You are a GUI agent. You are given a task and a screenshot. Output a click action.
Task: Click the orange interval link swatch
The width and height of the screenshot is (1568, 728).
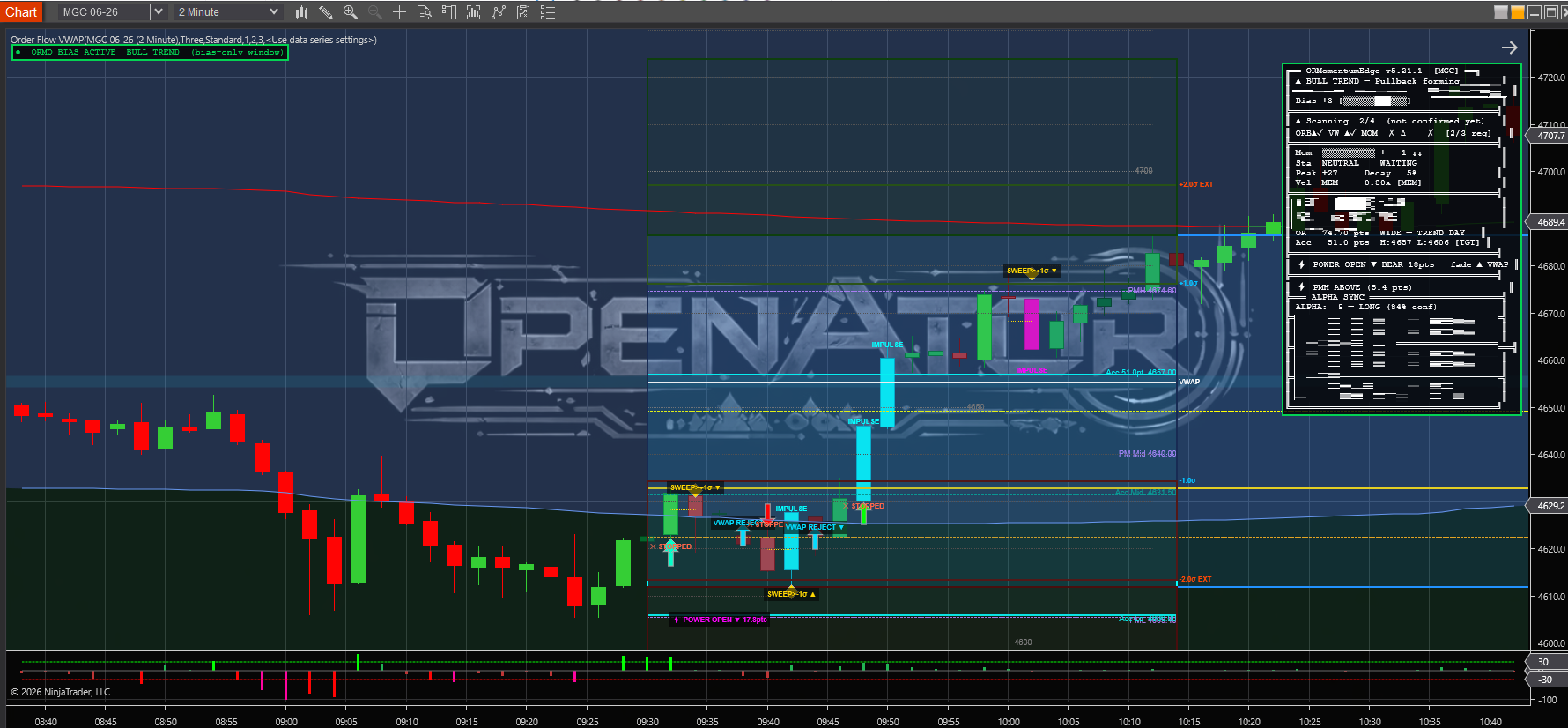tap(1517, 12)
